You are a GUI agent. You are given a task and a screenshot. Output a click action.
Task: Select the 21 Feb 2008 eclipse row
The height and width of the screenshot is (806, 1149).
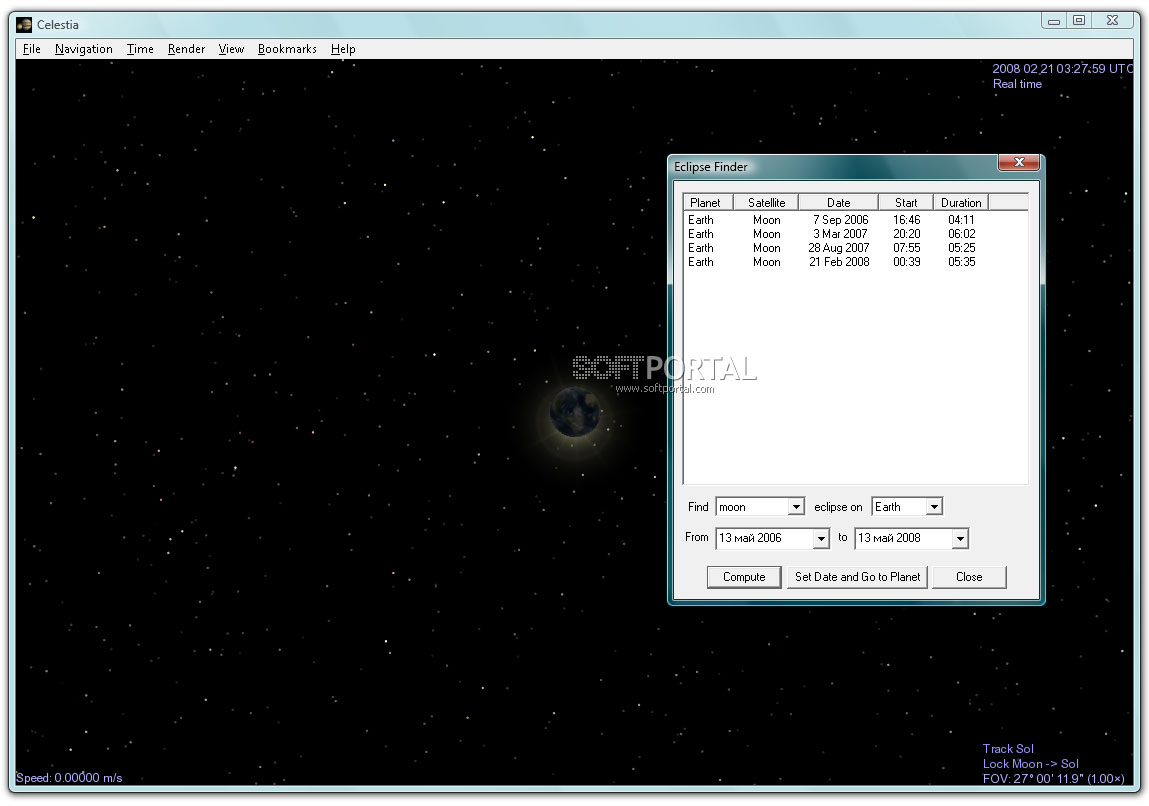[x=855, y=262]
